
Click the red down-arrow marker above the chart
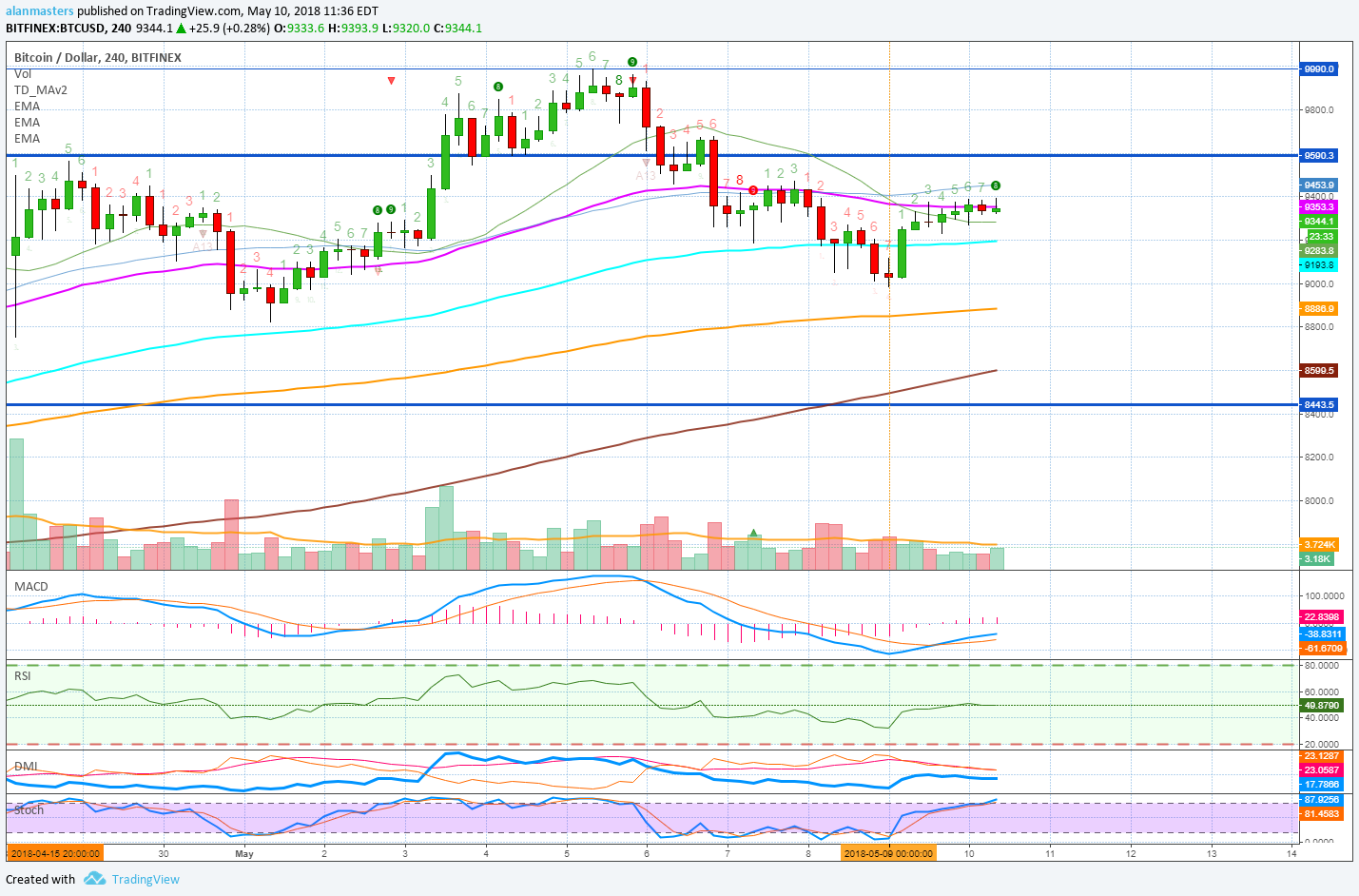tap(391, 81)
